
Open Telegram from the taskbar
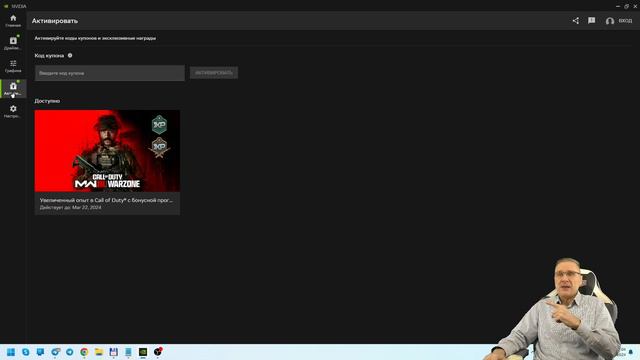(x=69, y=352)
